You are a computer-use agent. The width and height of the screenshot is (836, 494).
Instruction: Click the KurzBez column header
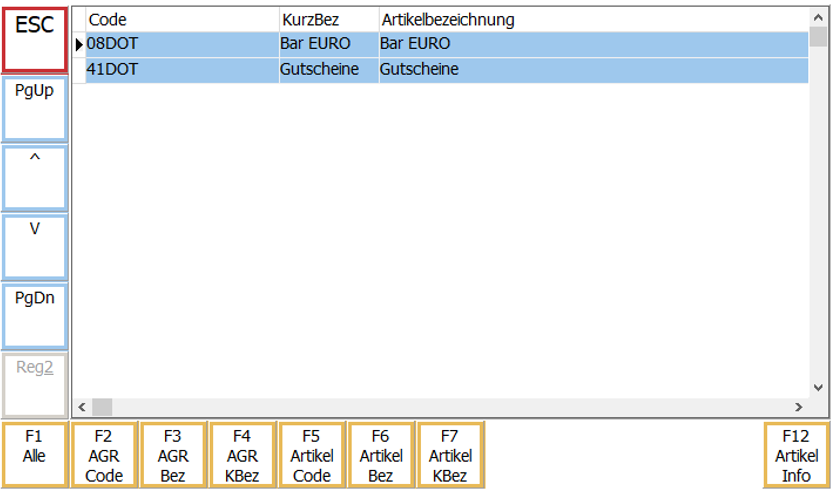tap(328, 19)
